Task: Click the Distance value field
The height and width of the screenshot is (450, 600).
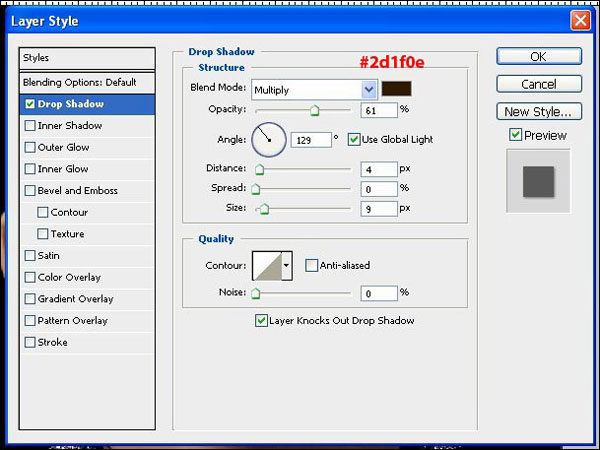Action: point(378,169)
